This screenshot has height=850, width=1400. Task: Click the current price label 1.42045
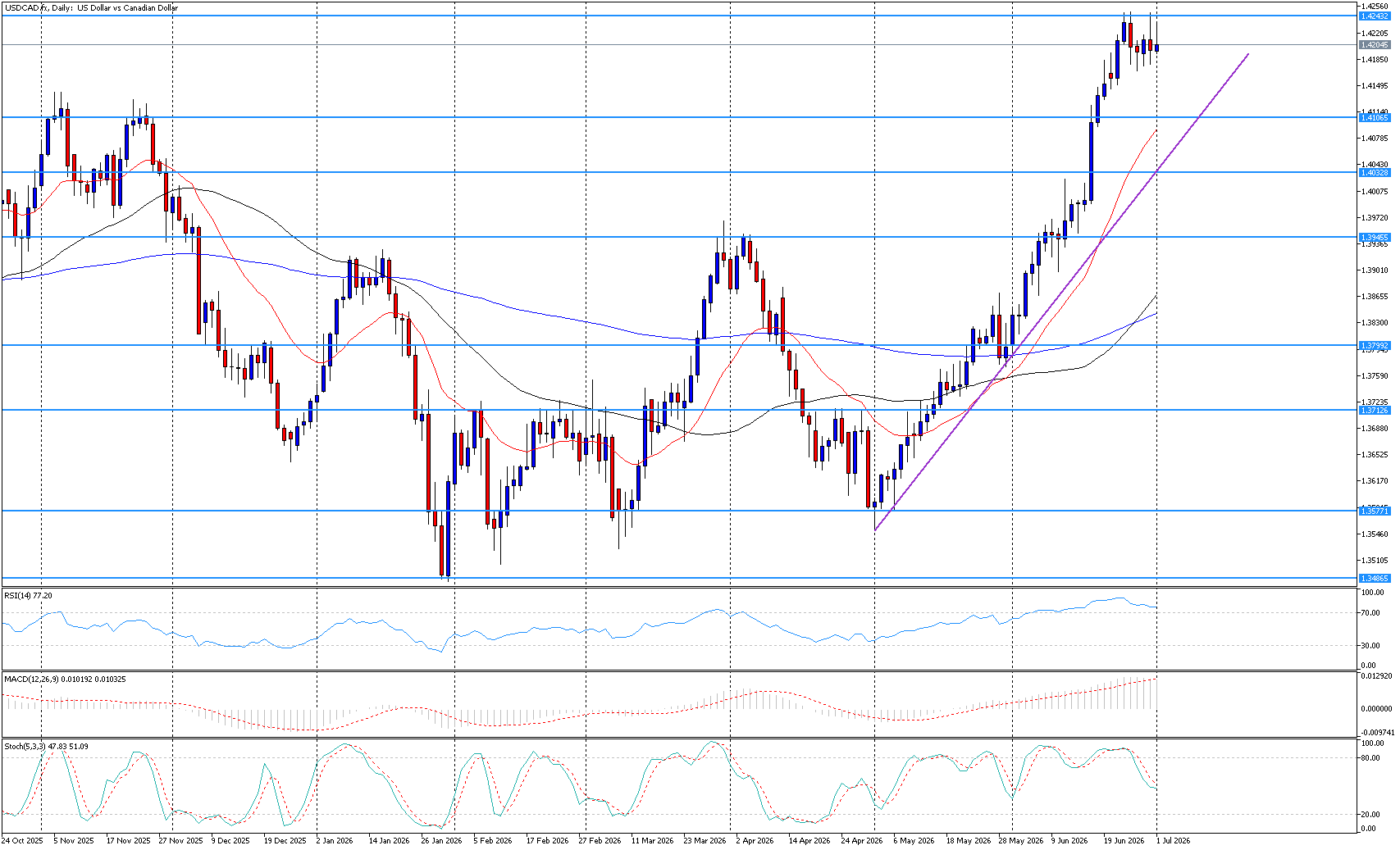(x=1375, y=45)
